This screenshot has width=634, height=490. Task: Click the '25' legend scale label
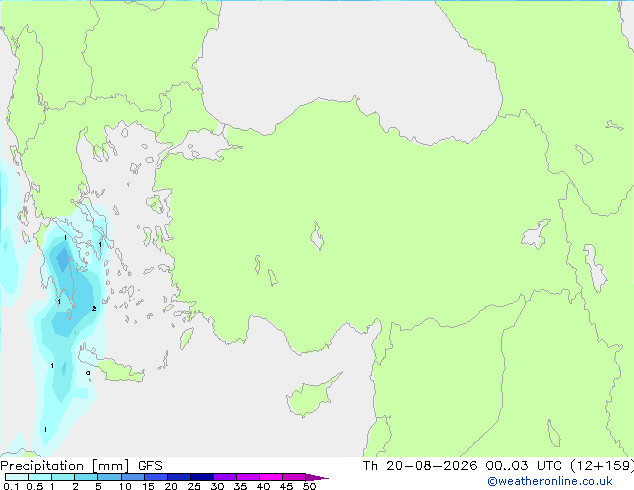[194, 486]
